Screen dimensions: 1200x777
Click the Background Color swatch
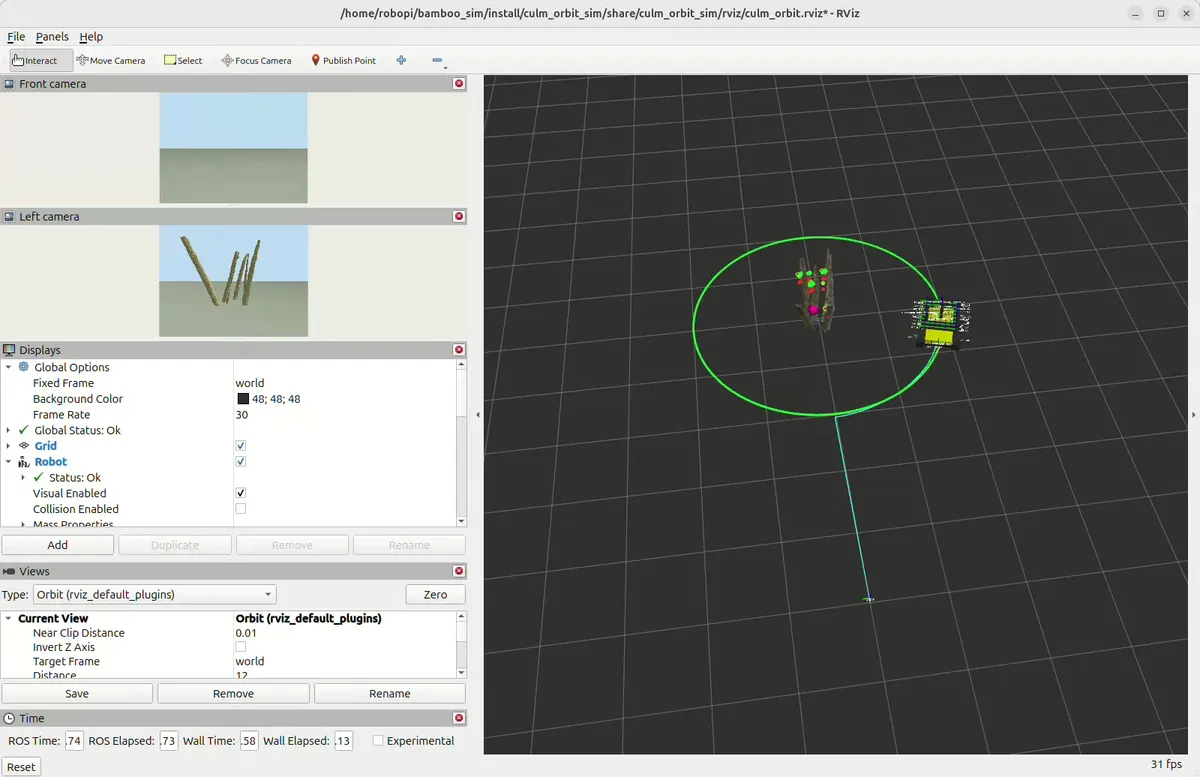click(243, 399)
